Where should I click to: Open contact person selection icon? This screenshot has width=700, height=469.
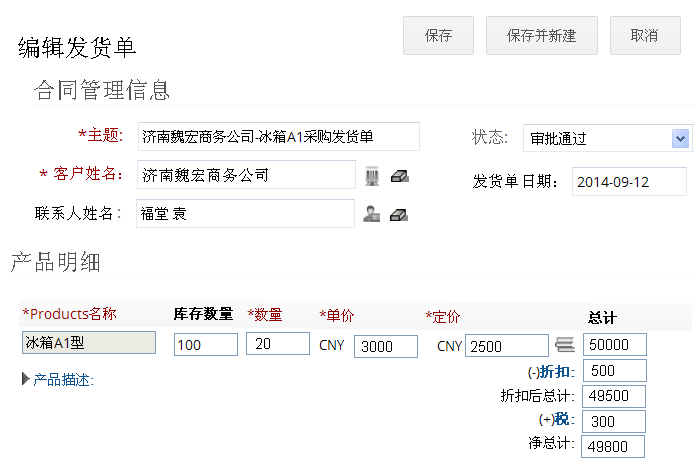372,214
